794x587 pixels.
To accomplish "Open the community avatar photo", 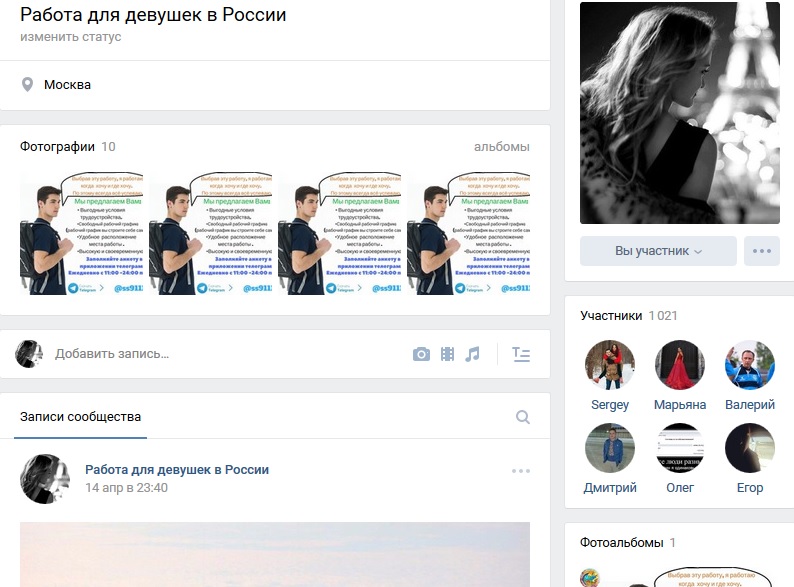I will 680,113.
